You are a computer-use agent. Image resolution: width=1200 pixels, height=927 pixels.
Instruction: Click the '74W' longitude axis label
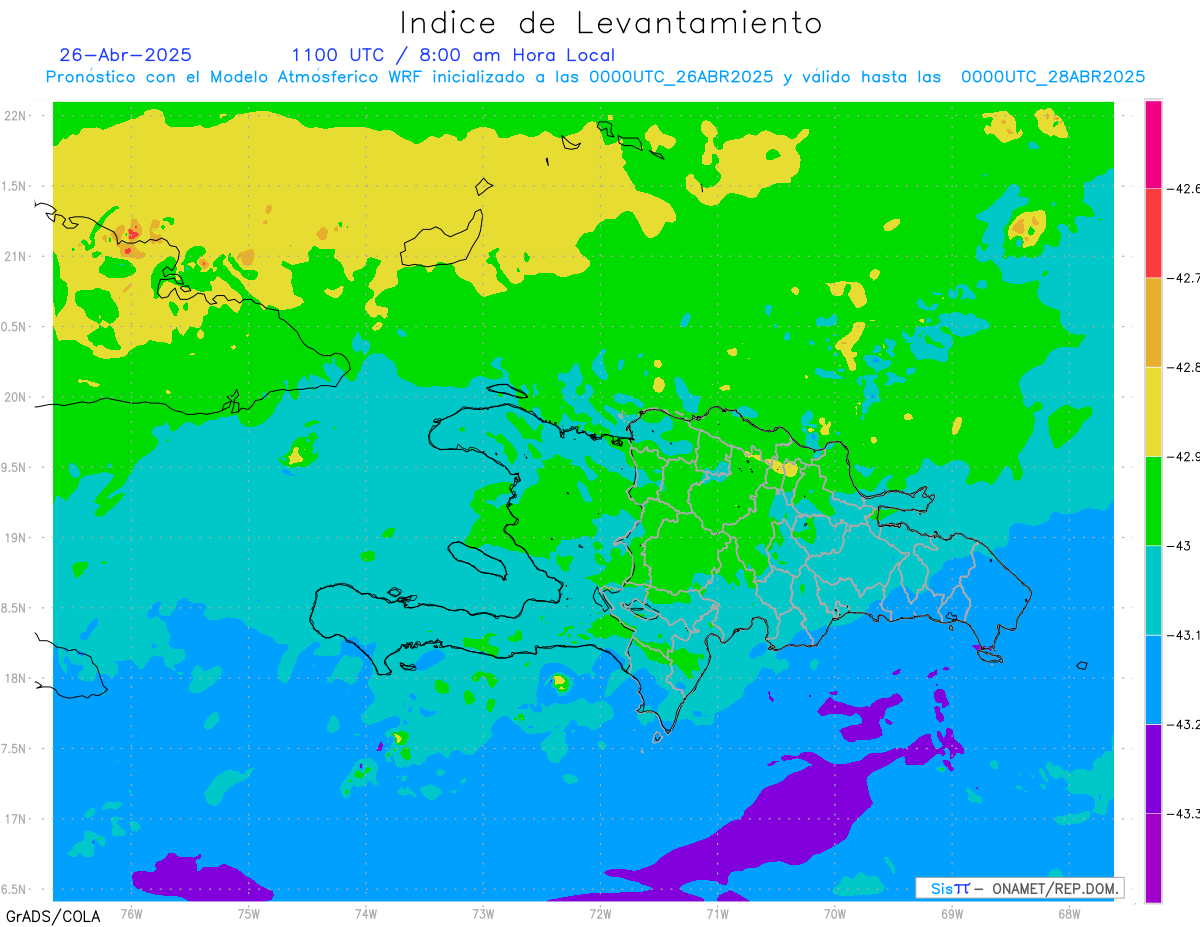[x=365, y=912]
